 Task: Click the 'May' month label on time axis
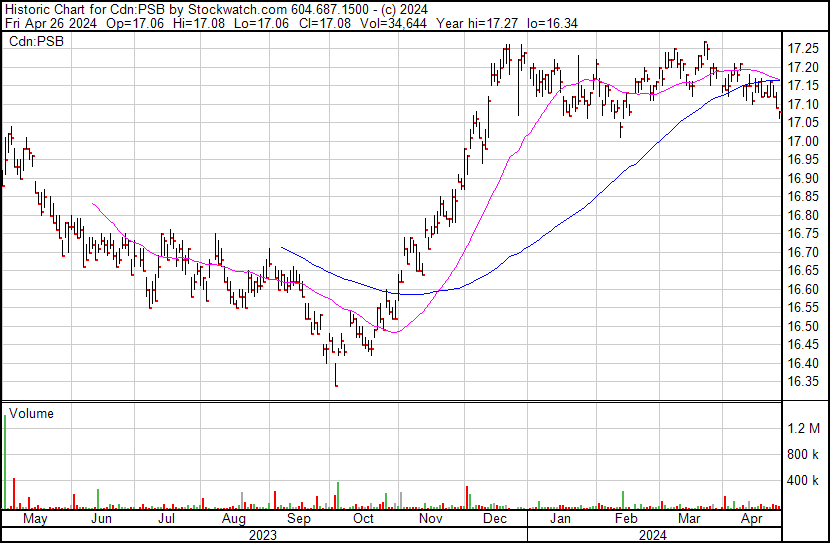point(35,519)
